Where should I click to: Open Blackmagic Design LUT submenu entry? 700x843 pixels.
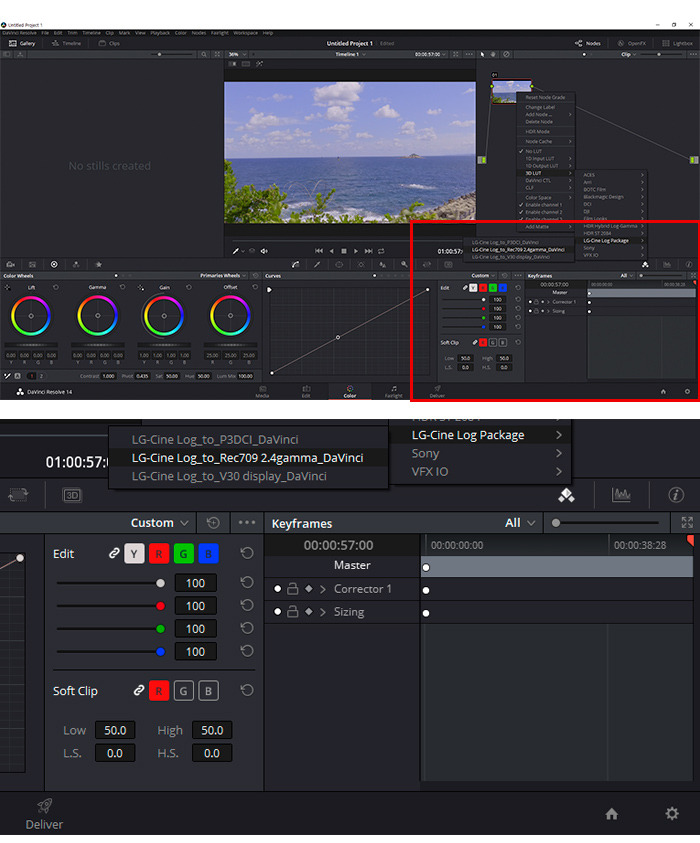(x=611, y=197)
